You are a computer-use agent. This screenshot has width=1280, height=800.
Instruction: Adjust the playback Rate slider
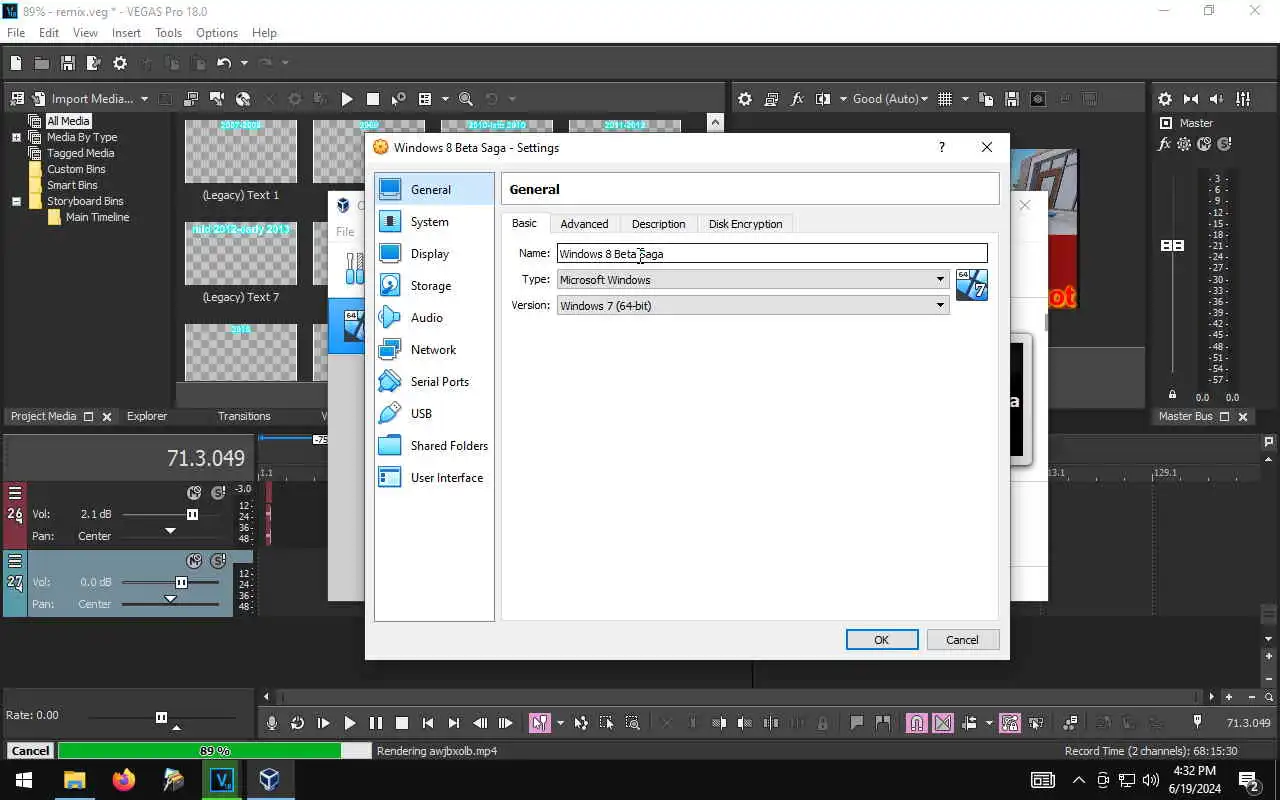tap(161, 717)
